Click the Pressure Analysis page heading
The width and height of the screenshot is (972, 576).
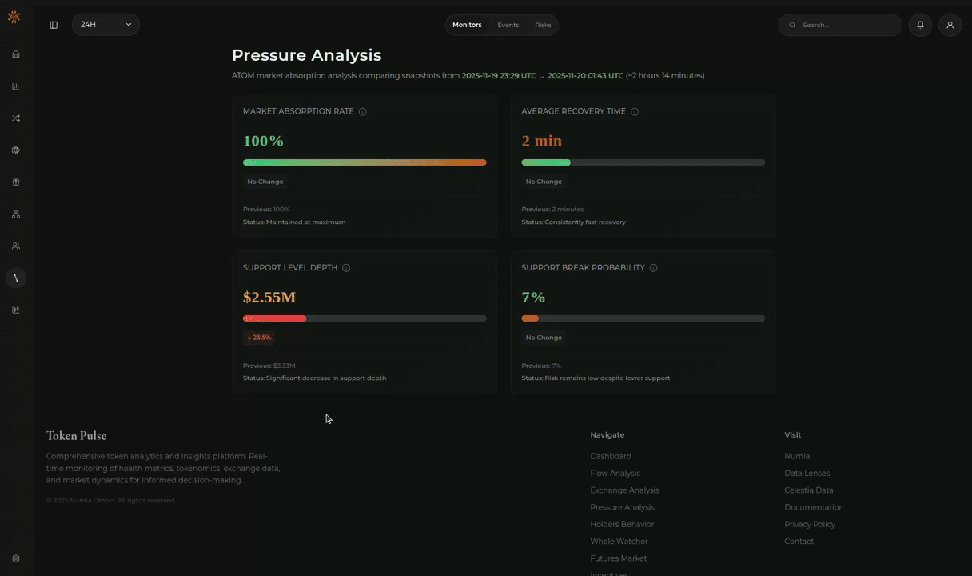click(306, 55)
